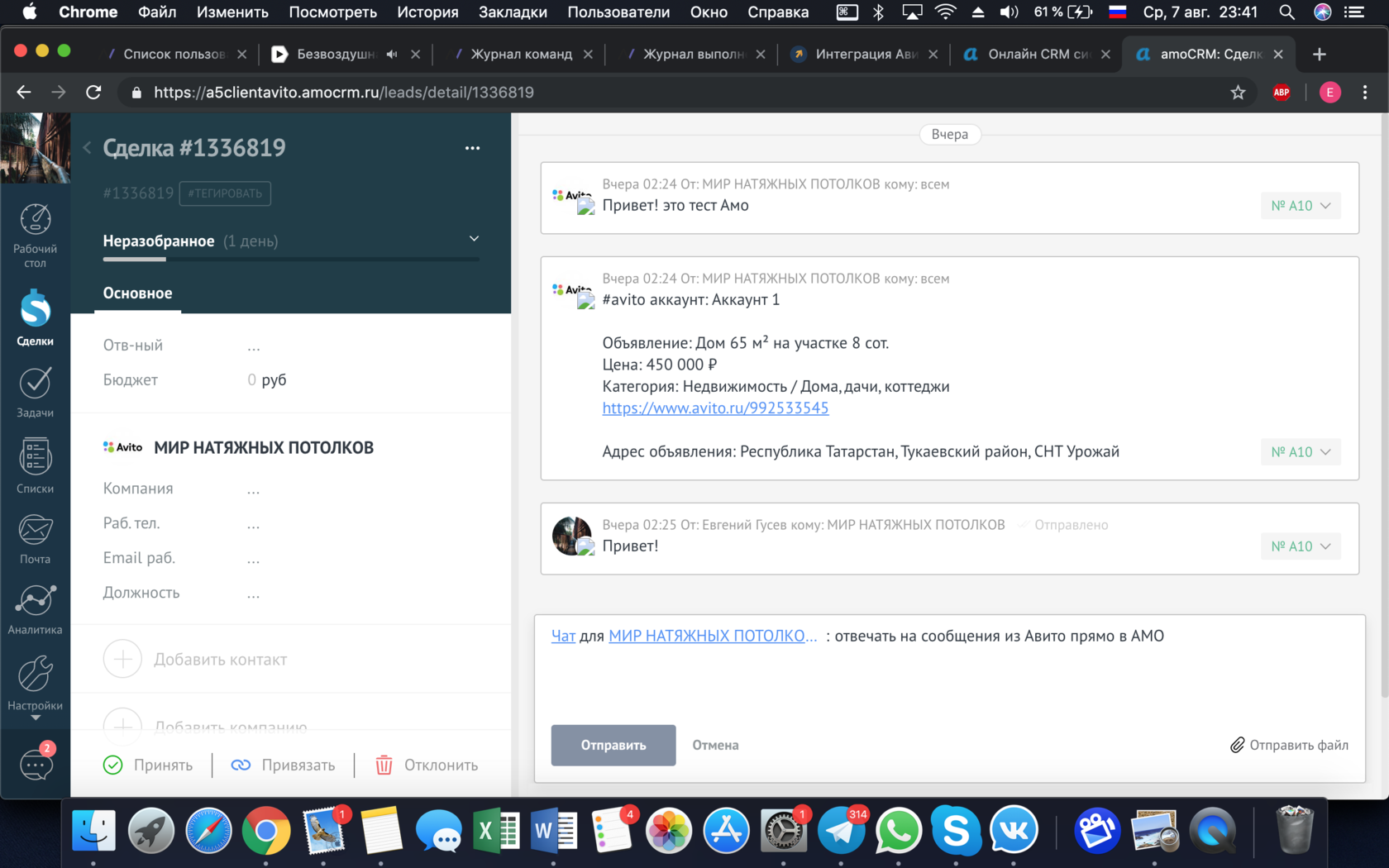Open Списки section in sidebar
1389x868 pixels.
pos(35,465)
